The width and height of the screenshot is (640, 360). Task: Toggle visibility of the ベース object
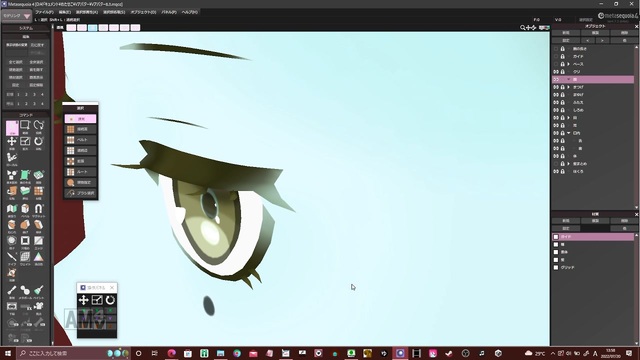pos(556,64)
